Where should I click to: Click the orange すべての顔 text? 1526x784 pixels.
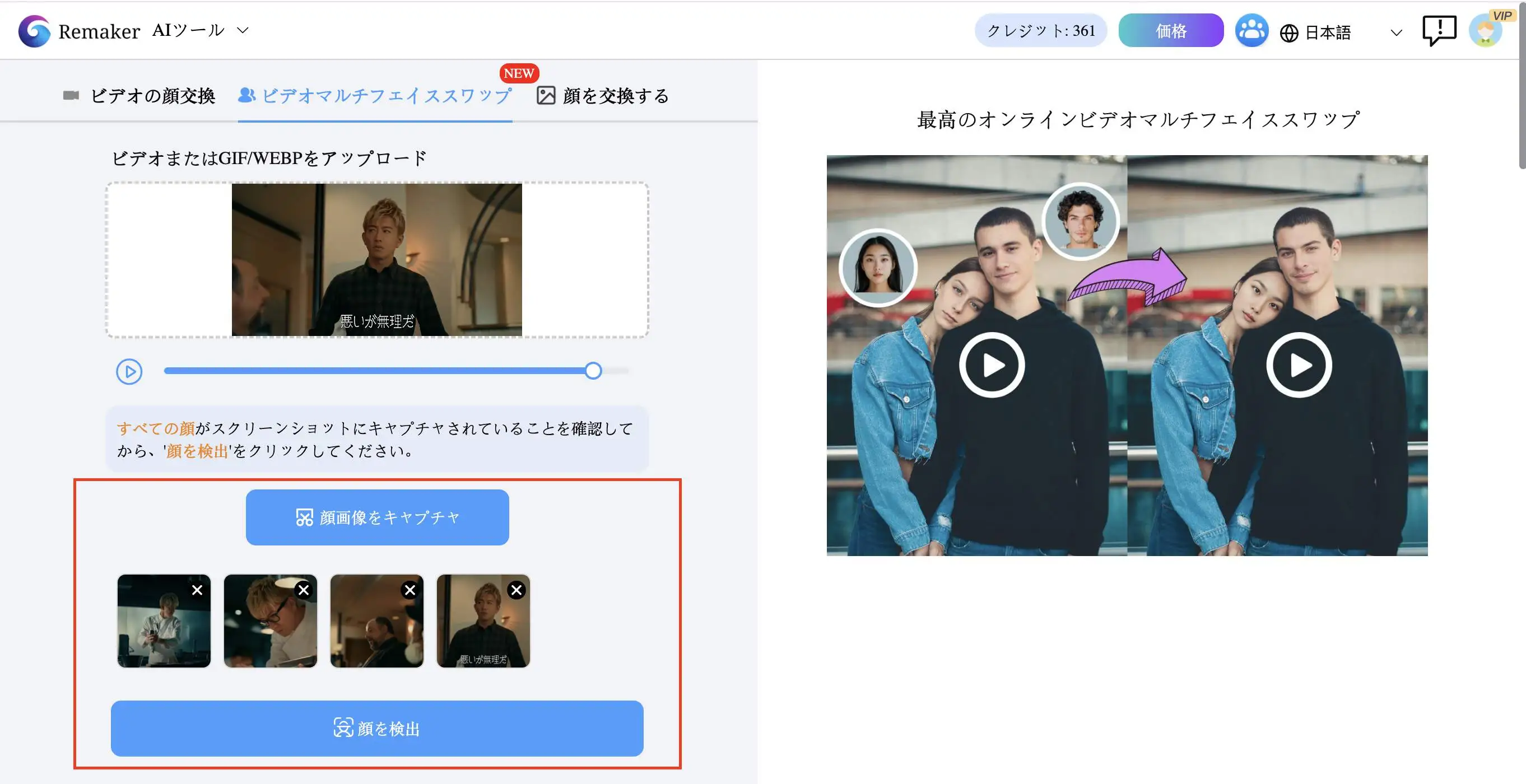coord(156,428)
